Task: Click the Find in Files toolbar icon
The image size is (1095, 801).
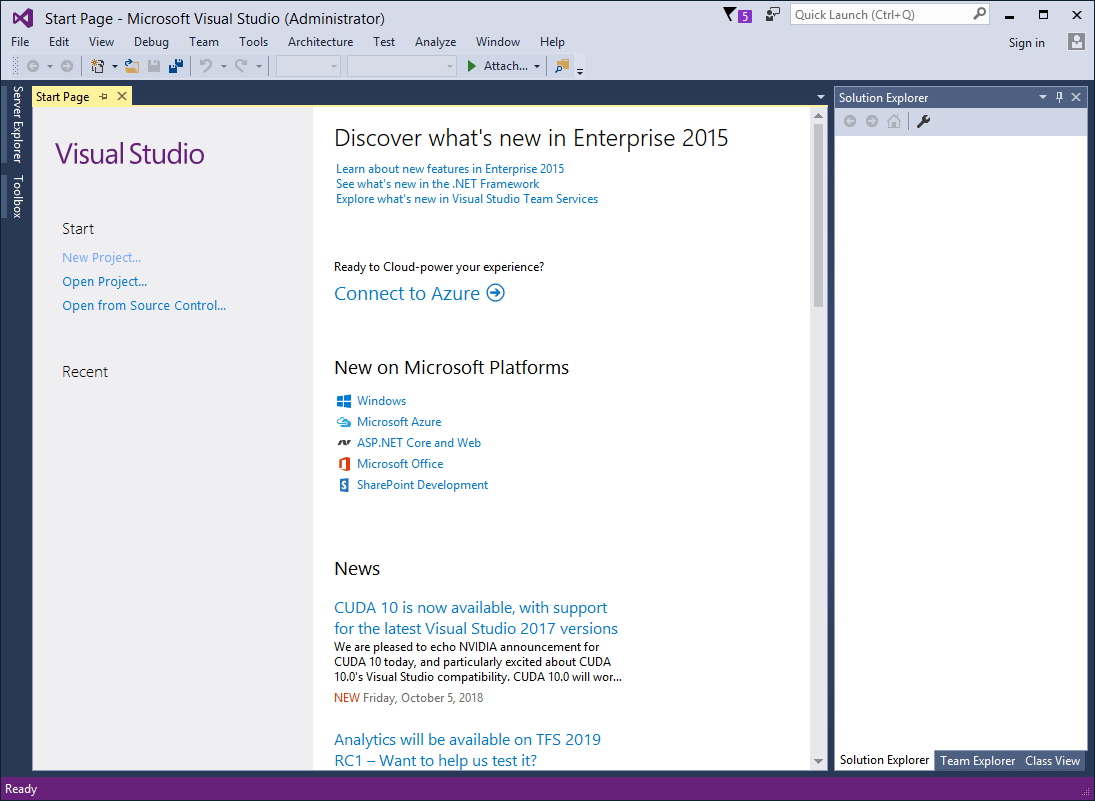Action: click(x=562, y=66)
